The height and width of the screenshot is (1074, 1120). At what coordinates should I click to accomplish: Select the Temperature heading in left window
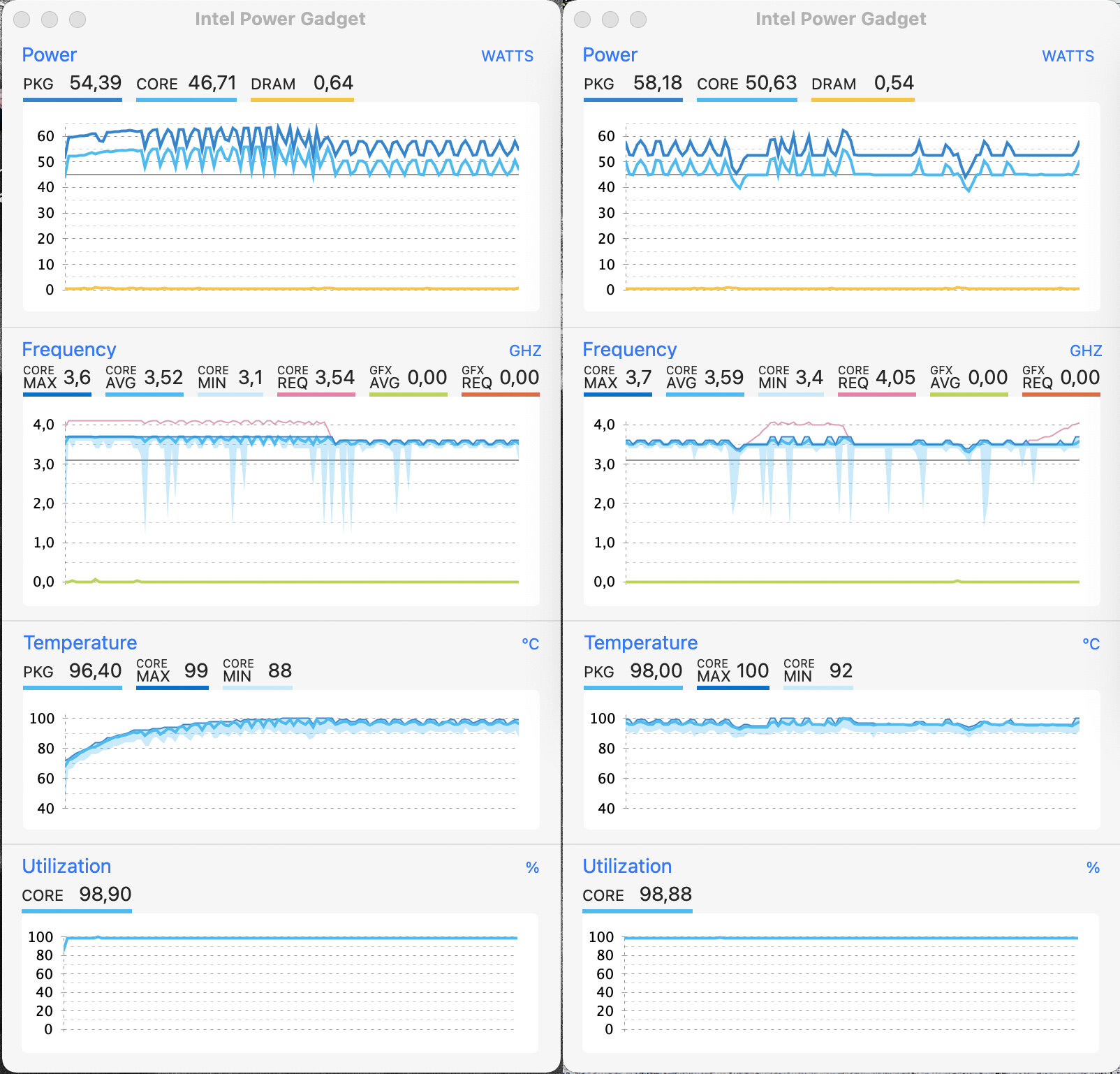tap(80, 642)
